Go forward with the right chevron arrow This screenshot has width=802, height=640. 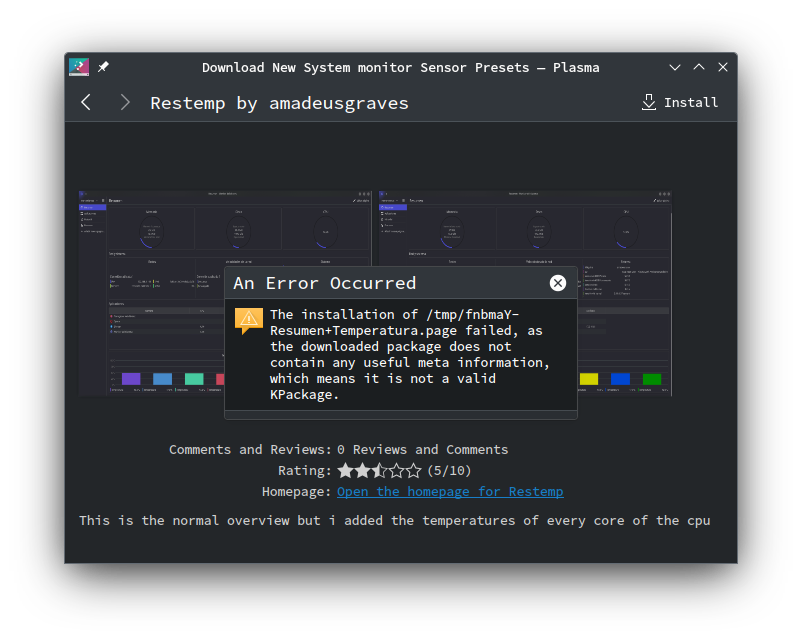tap(125, 102)
